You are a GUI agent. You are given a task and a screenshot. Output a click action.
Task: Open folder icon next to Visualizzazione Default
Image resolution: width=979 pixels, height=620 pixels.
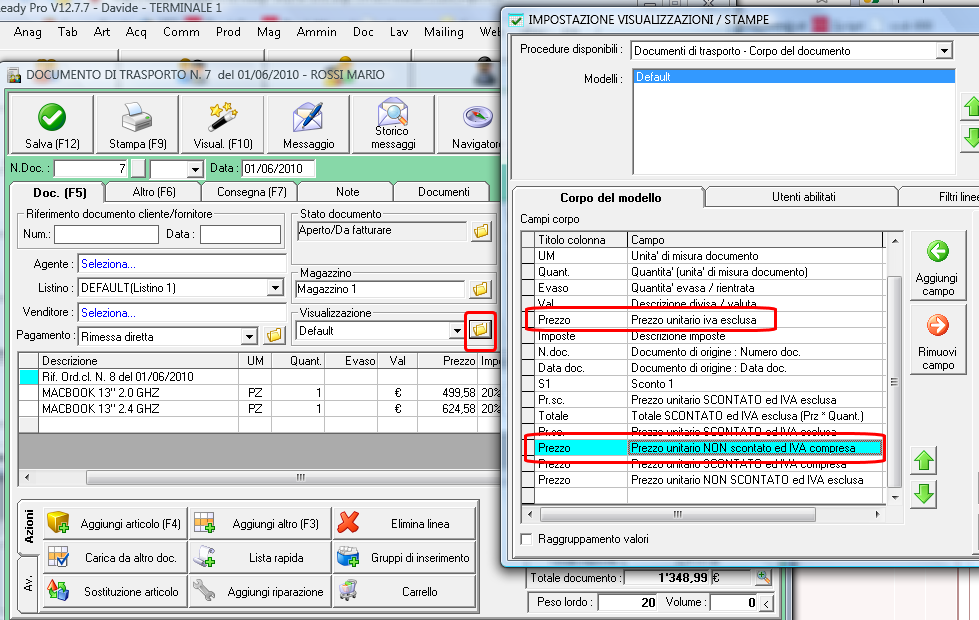click(x=480, y=330)
